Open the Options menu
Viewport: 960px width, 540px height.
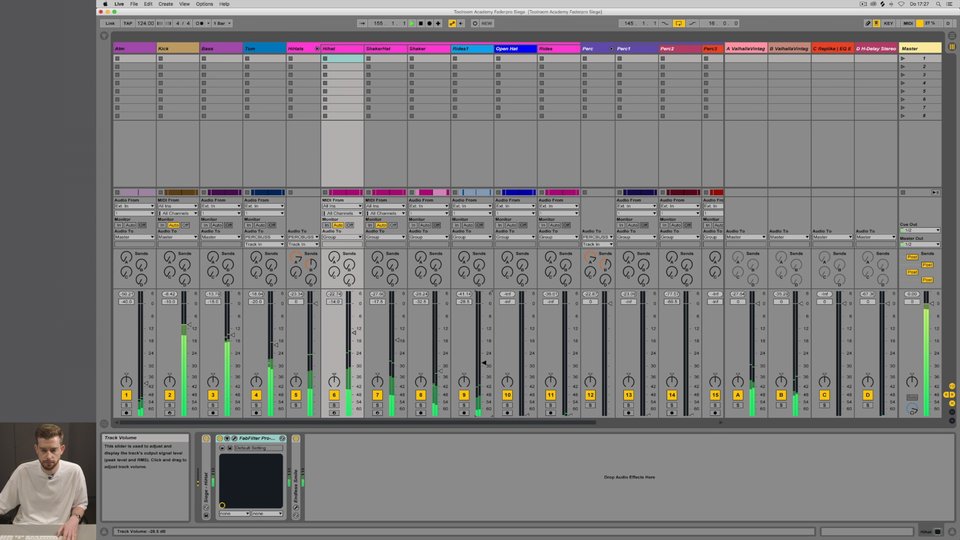click(x=204, y=4)
